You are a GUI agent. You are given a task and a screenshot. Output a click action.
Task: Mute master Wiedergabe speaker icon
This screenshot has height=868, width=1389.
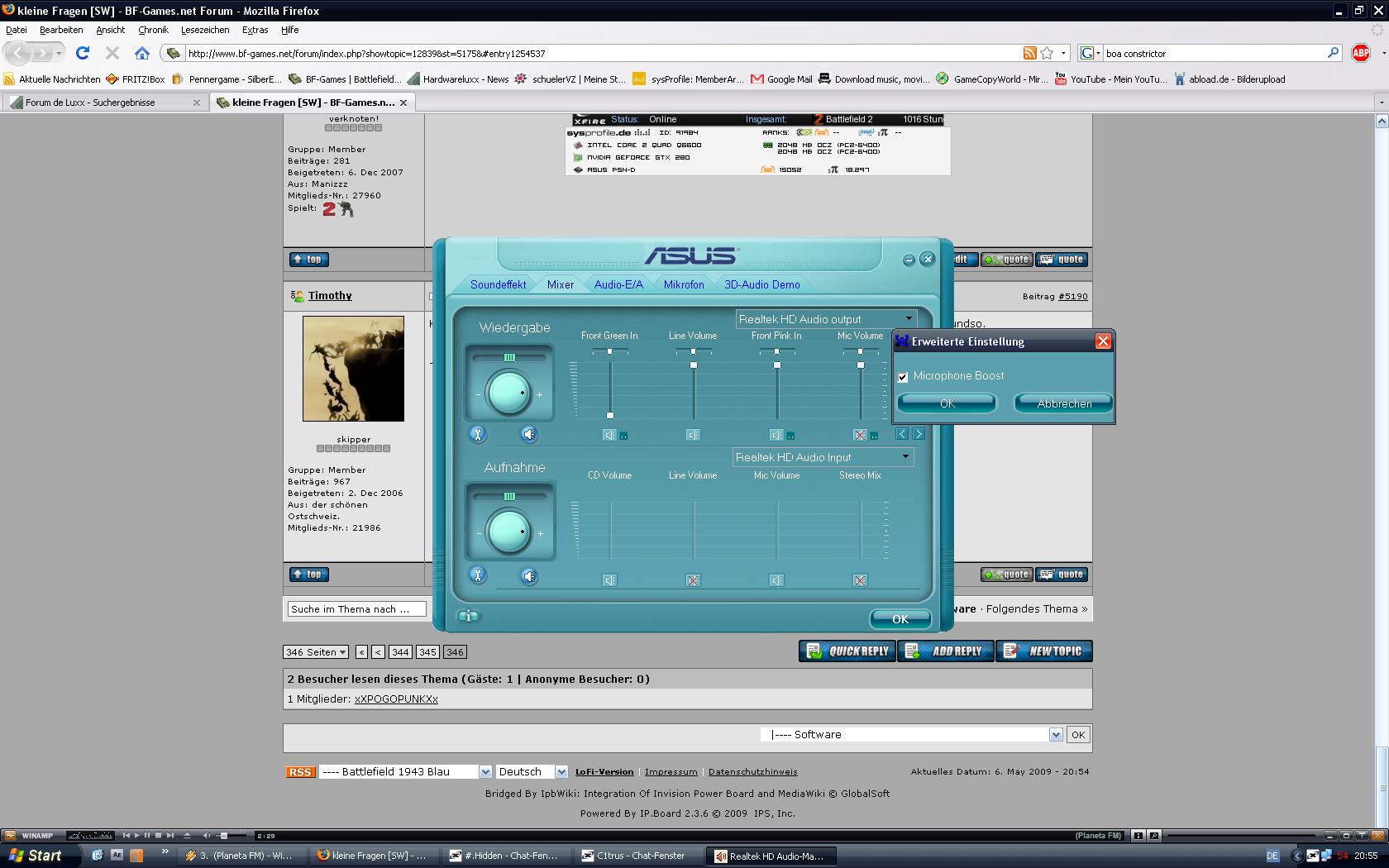pyautogui.click(x=529, y=434)
